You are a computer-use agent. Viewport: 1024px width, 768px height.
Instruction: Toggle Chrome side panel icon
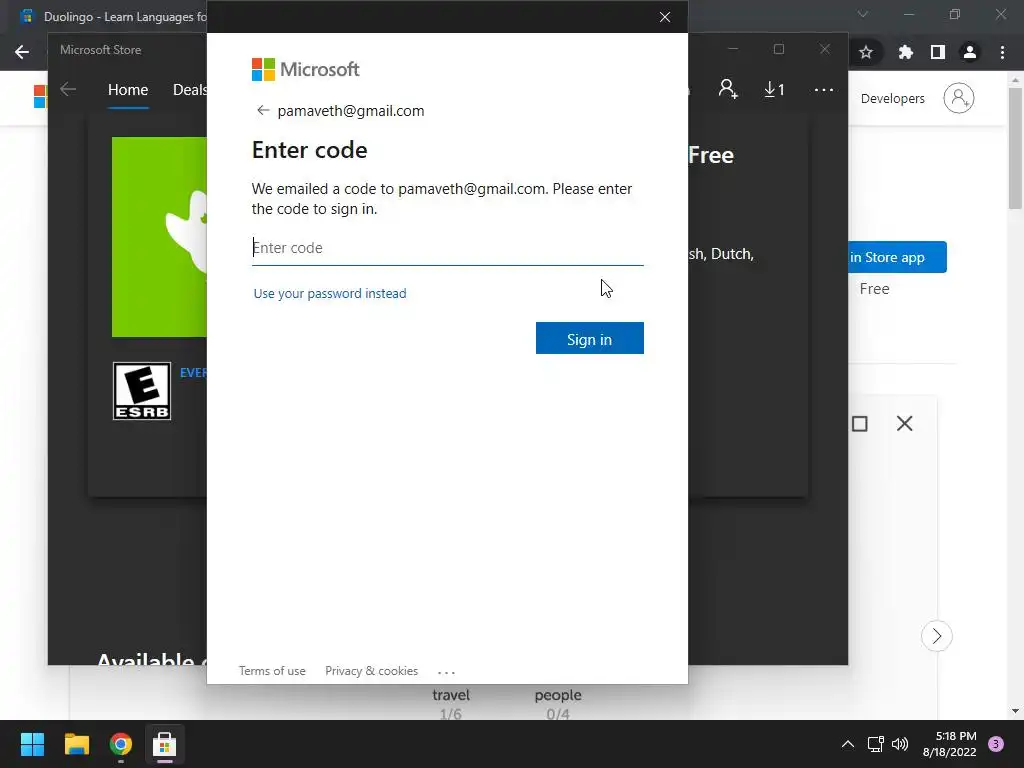click(938, 52)
